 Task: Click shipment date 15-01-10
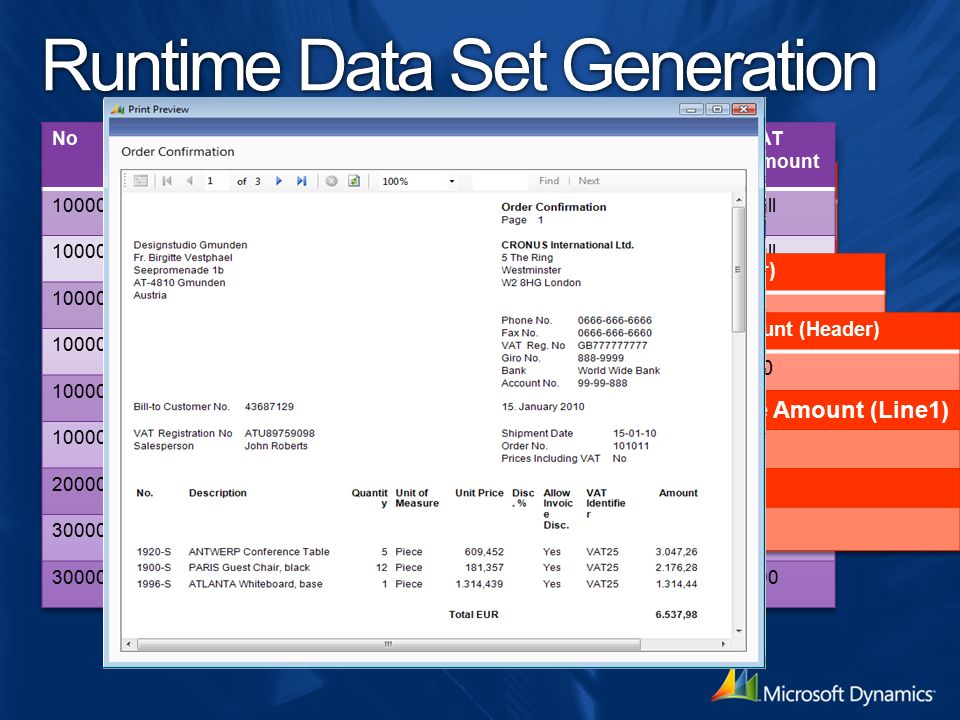(635, 433)
